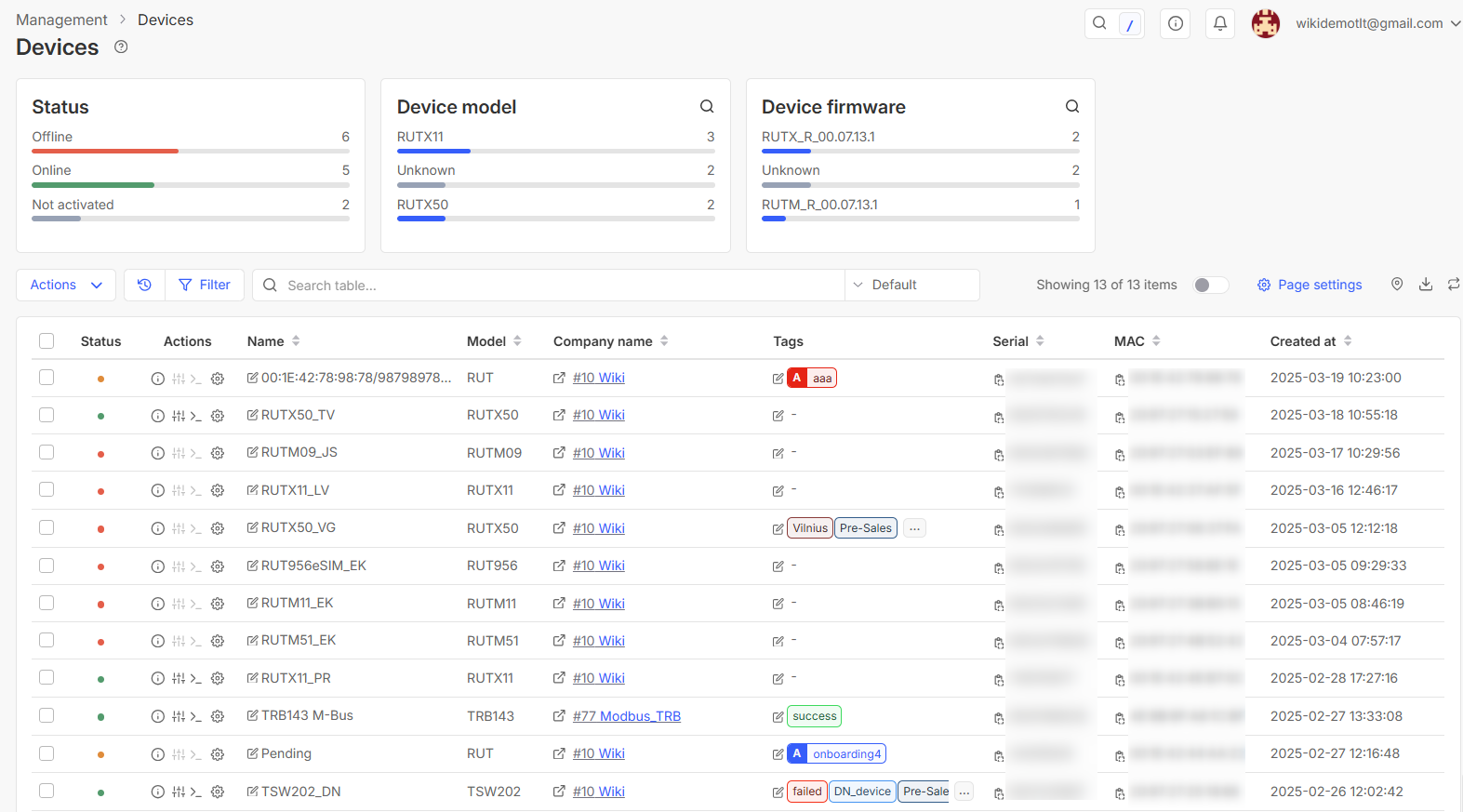Check the select-all checkbox in table header
Screen dimensions: 1463x812
[47, 341]
